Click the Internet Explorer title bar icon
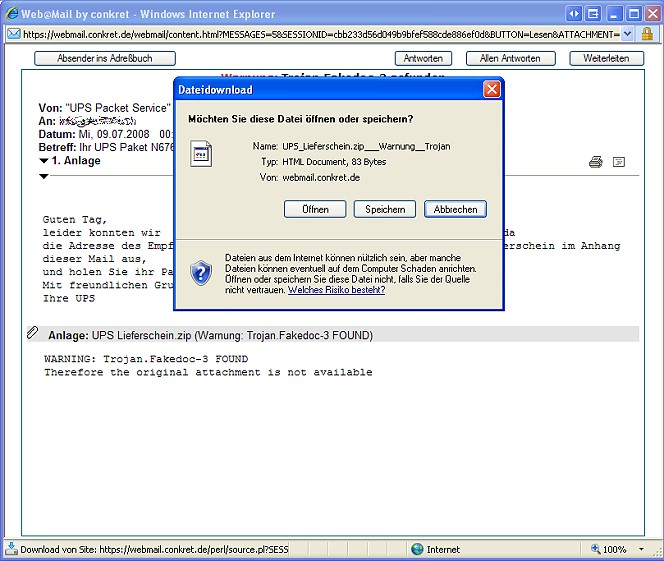664x561 pixels. [12, 14]
